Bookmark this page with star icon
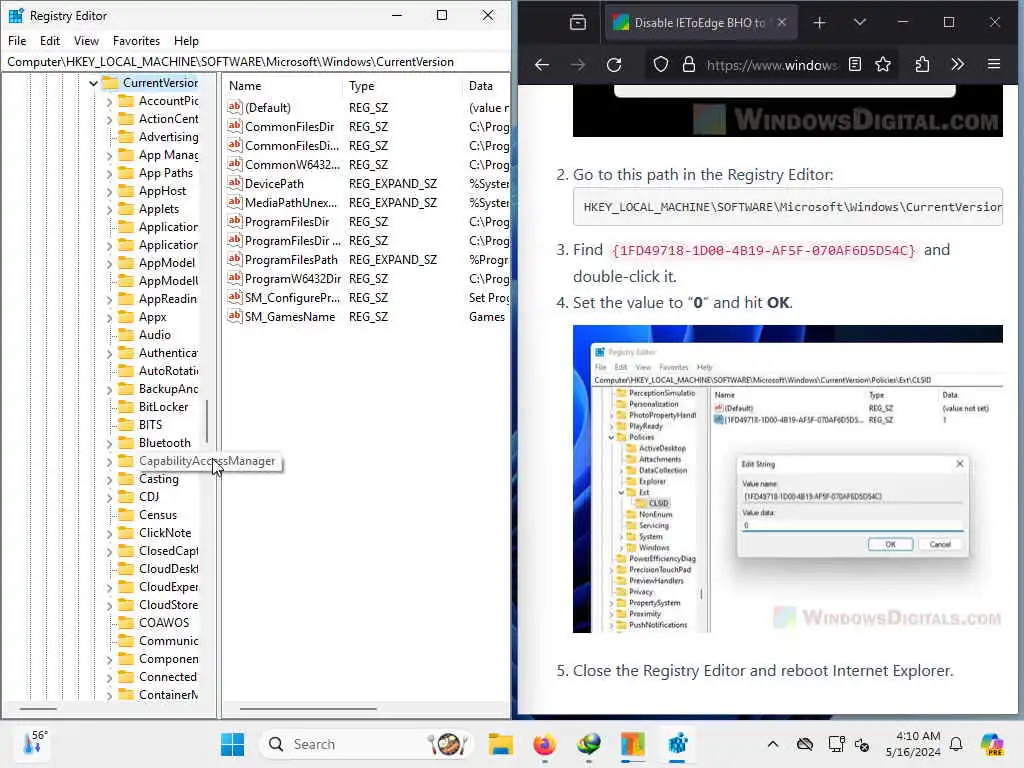 click(x=883, y=64)
